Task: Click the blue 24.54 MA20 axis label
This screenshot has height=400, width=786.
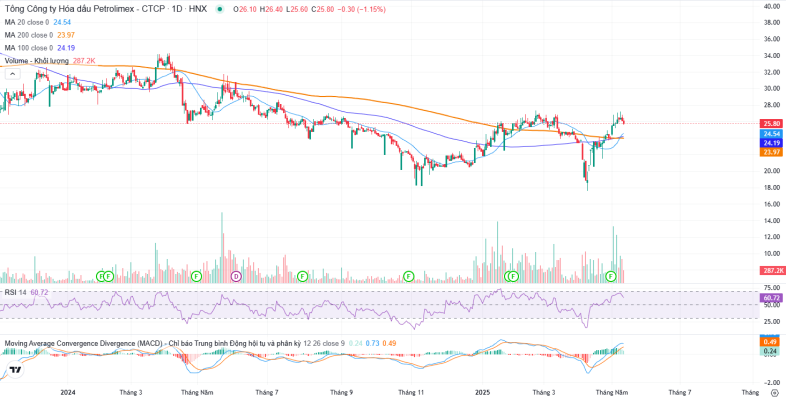Action: point(771,134)
